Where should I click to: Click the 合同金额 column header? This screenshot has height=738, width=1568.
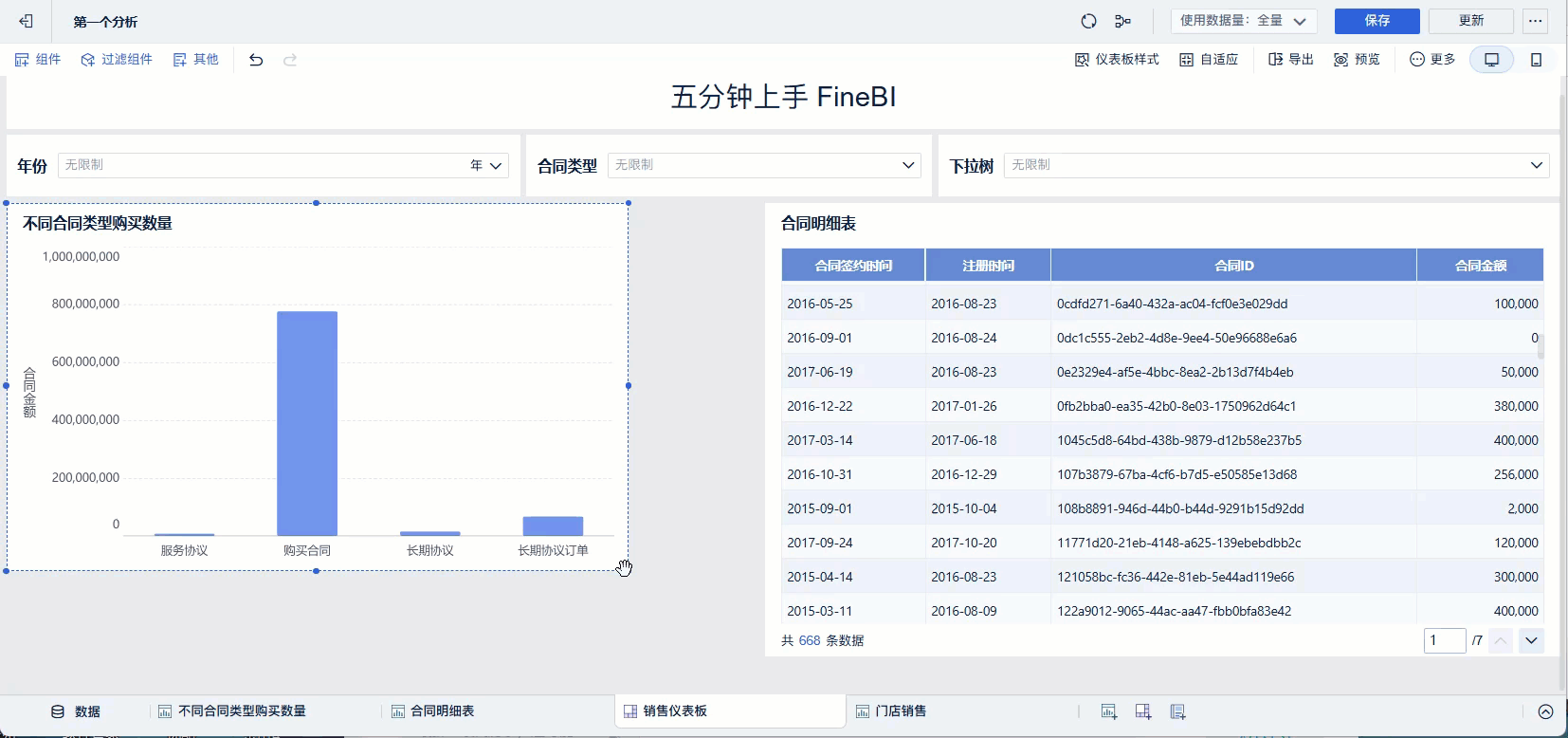pyautogui.click(x=1480, y=266)
